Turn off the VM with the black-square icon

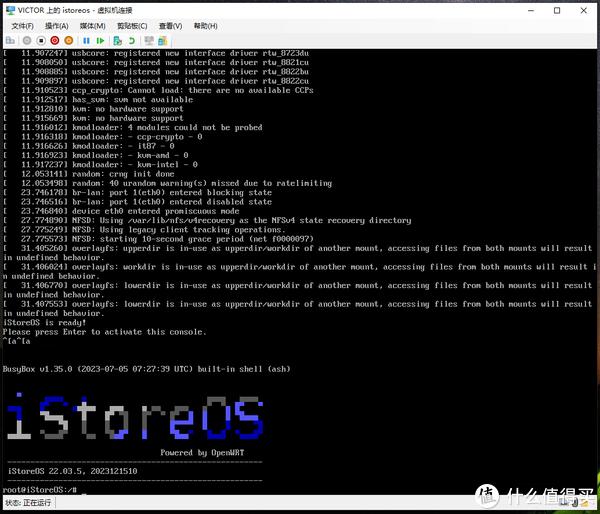(x=41, y=41)
